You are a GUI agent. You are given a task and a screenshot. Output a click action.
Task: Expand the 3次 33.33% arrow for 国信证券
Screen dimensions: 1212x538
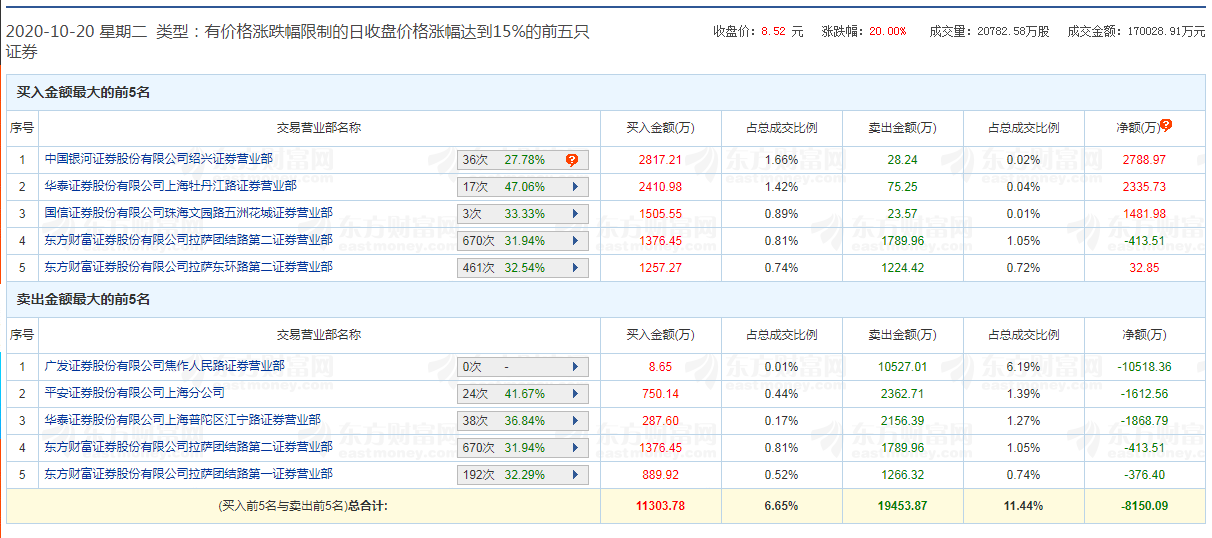[575, 214]
